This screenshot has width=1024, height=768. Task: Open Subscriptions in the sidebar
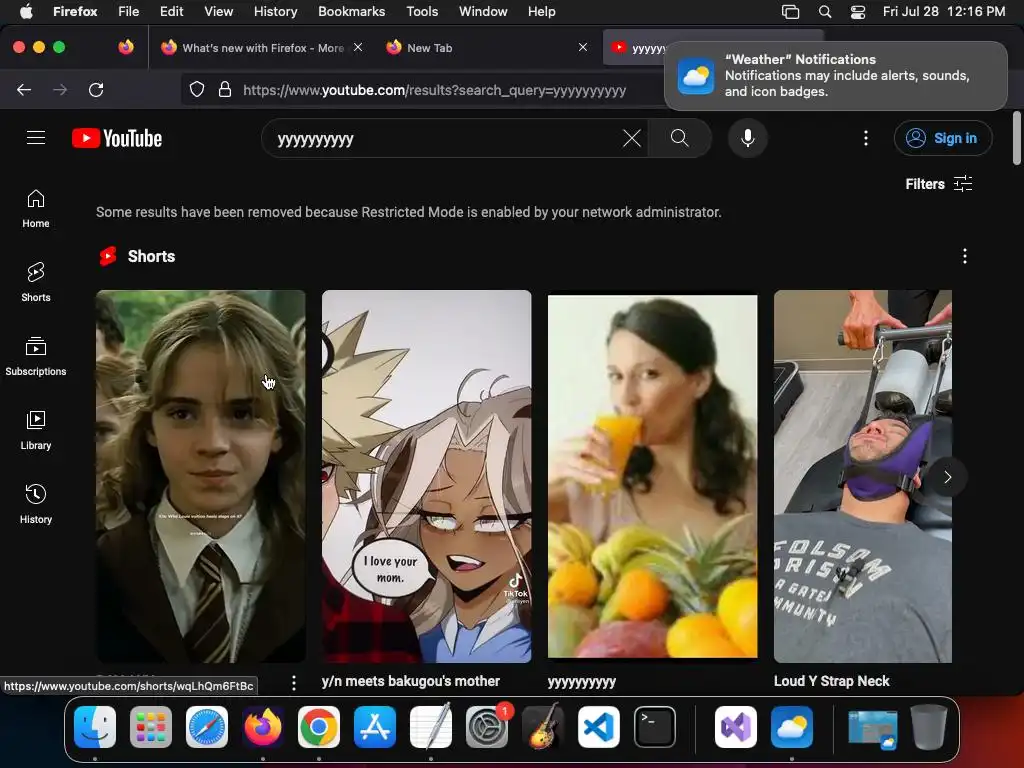pos(36,357)
